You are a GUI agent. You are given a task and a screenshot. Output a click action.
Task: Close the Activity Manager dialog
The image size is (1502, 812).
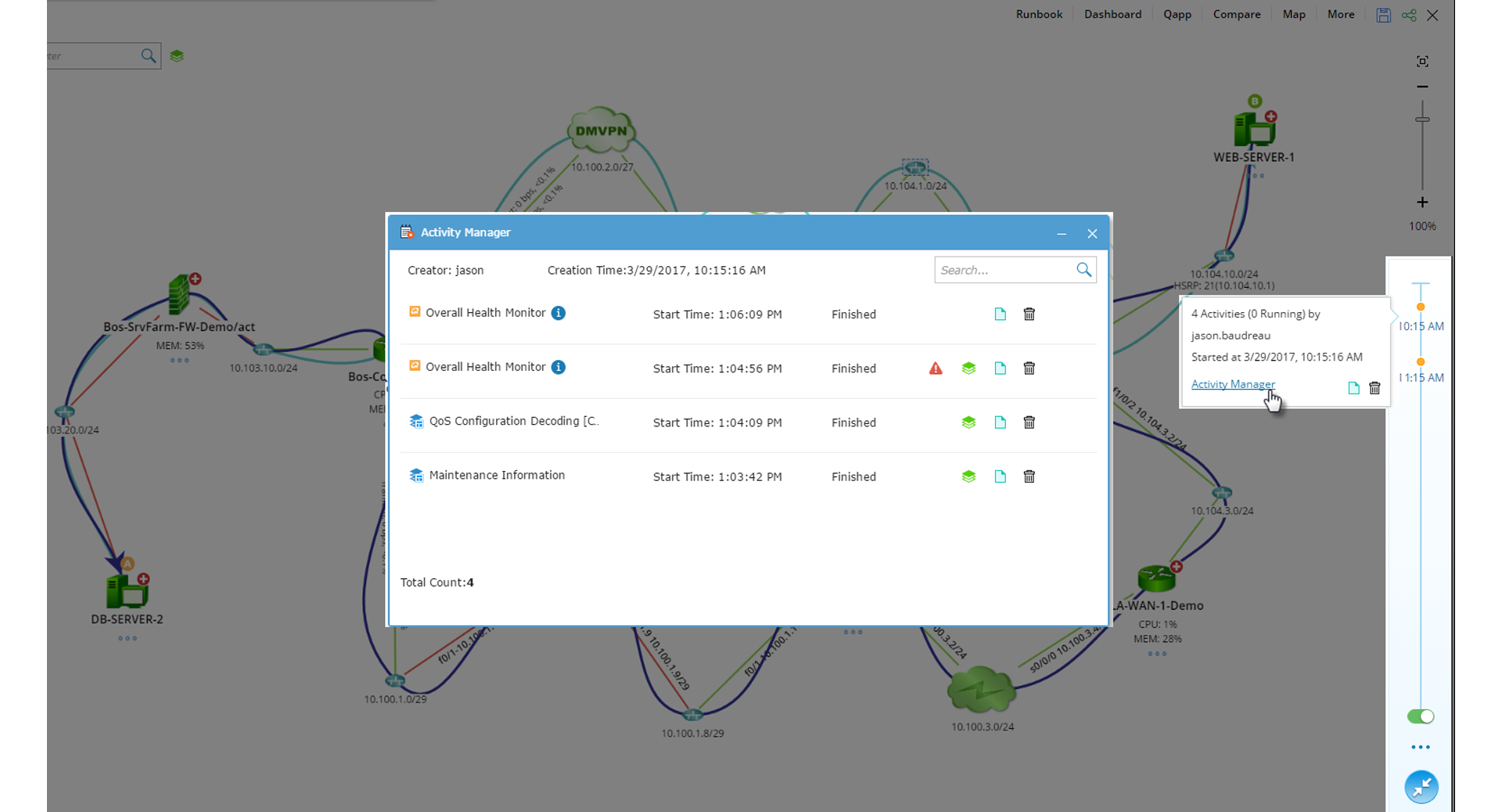pos(1092,233)
